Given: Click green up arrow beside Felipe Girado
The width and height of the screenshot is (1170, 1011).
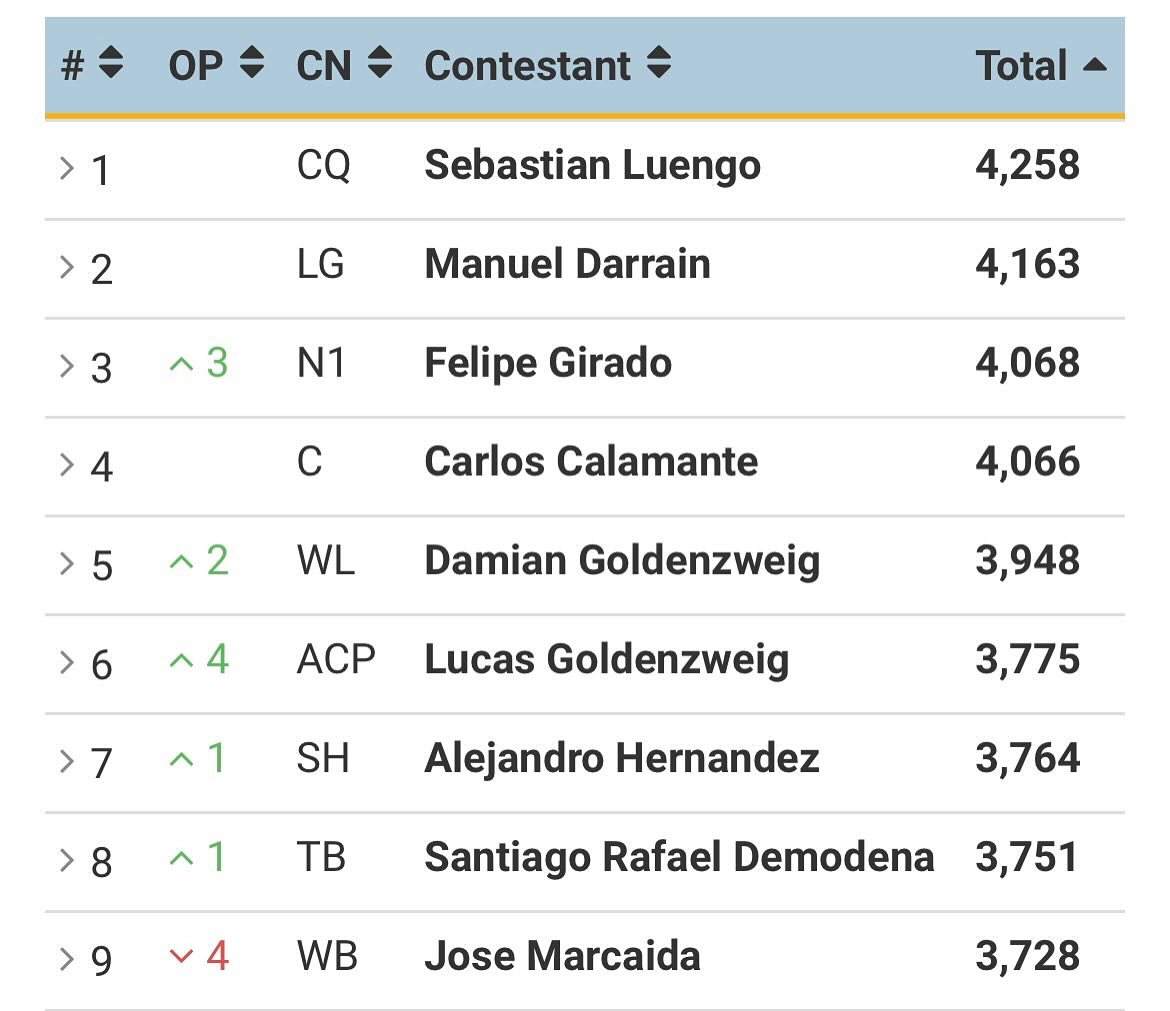Looking at the screenshot, I should pyautogui.click(x=181, y=364).
